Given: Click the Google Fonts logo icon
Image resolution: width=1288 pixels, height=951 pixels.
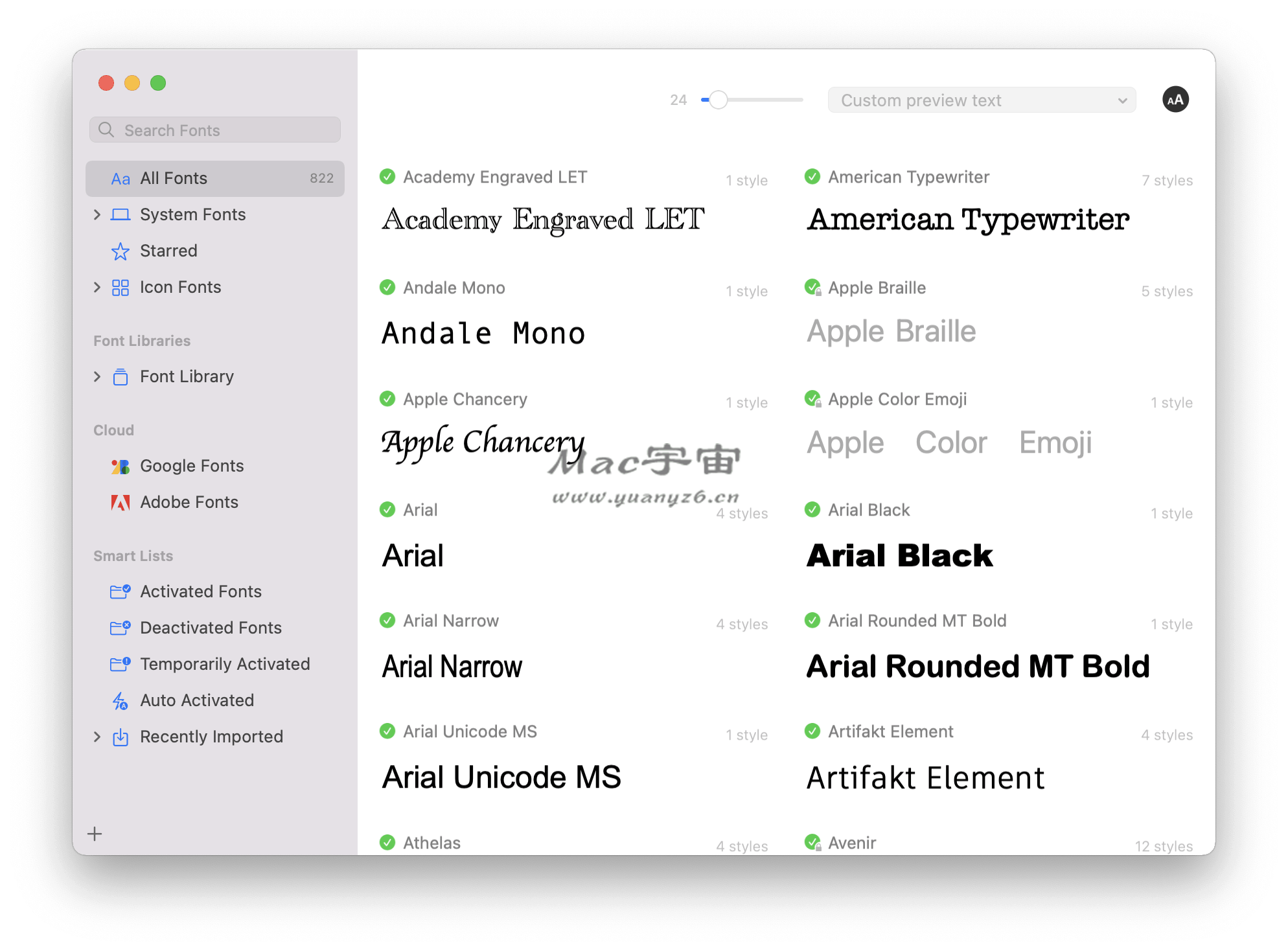Looking at the screenshot, I should (121, 466).
